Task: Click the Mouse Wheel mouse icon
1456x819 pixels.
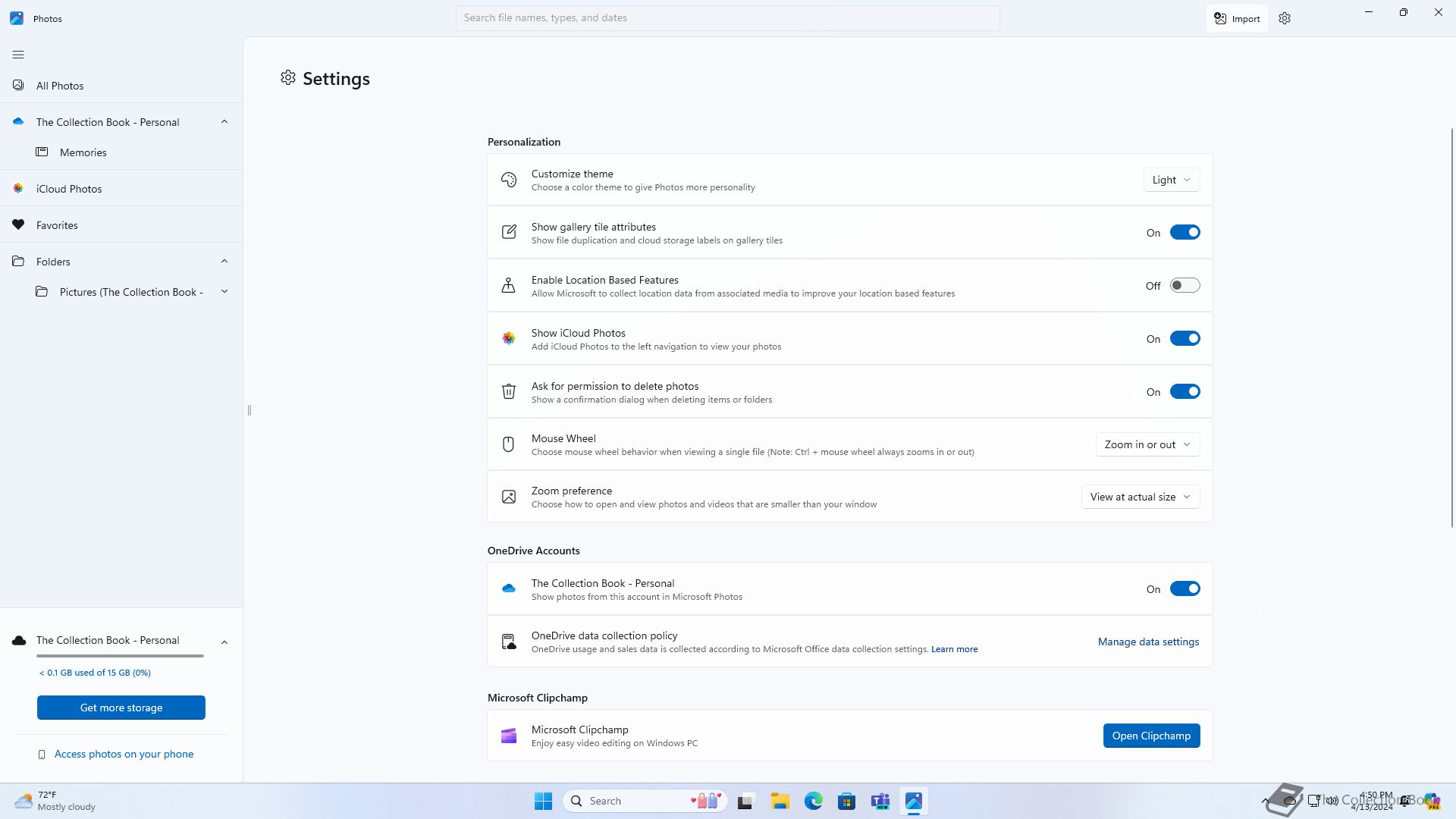Action: [509, 444]
